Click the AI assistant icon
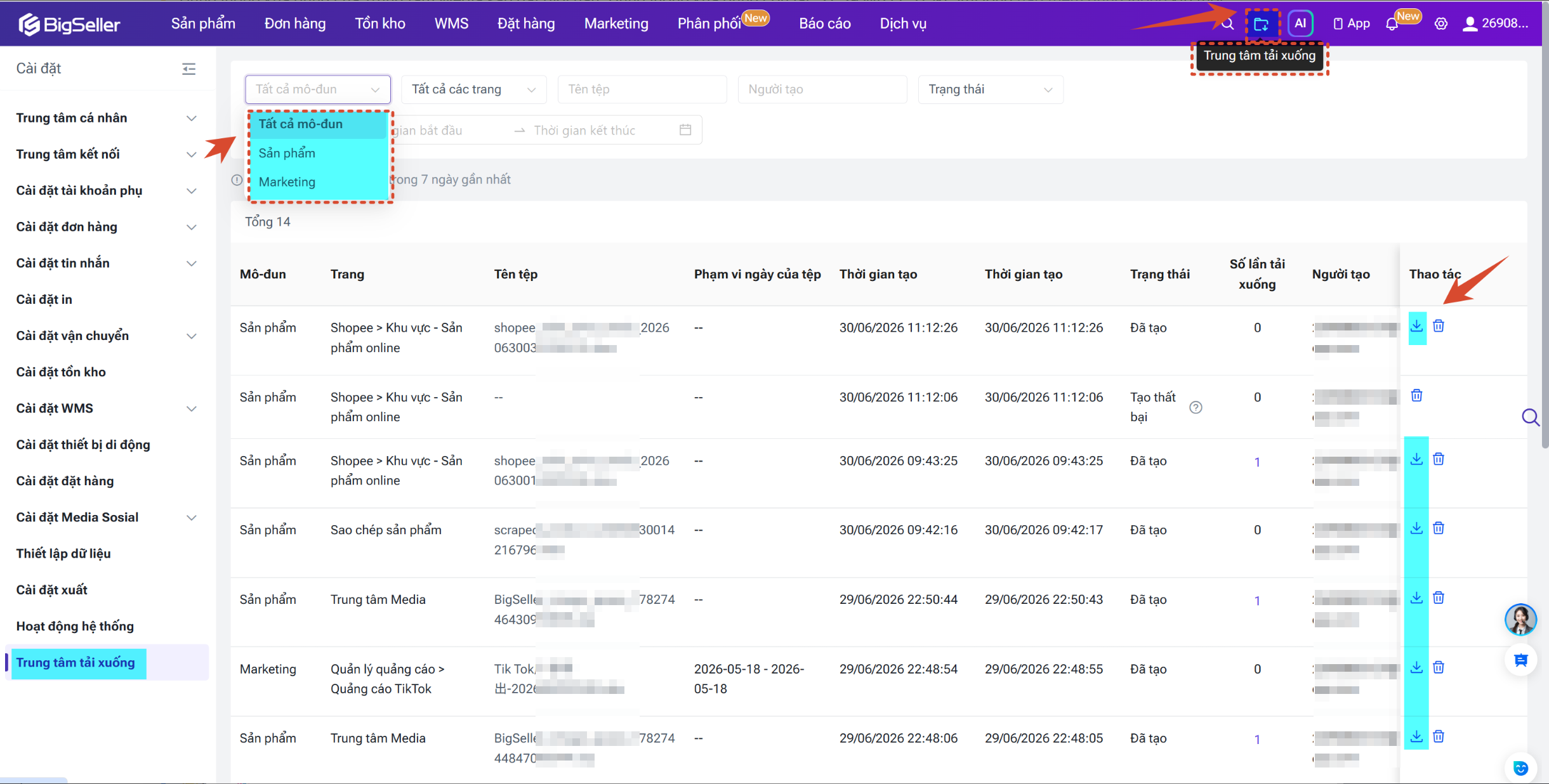Image resolution: width=1549 pixels, height=784 pixels. [1300, 23]
